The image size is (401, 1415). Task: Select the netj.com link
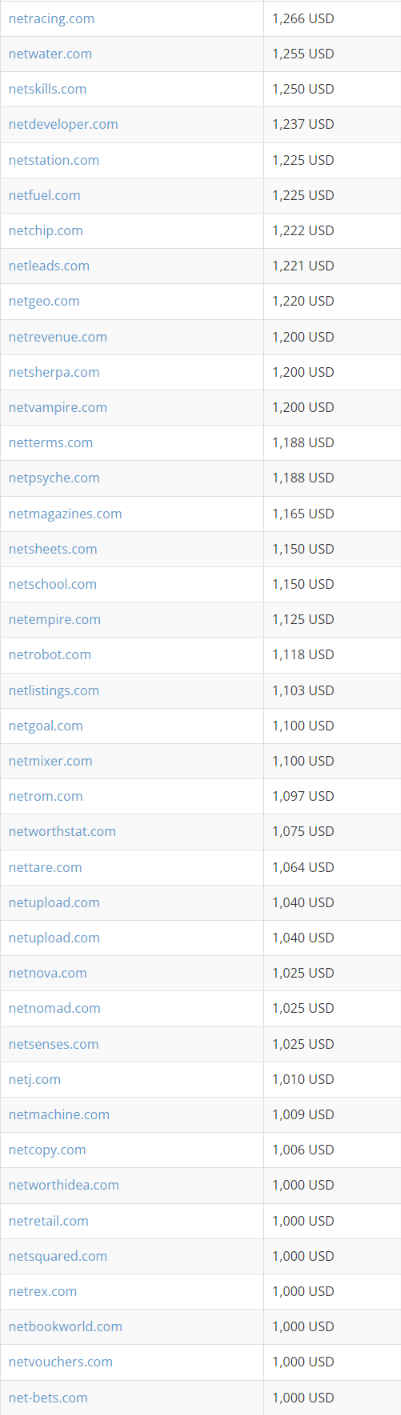tap(34, 1079)
